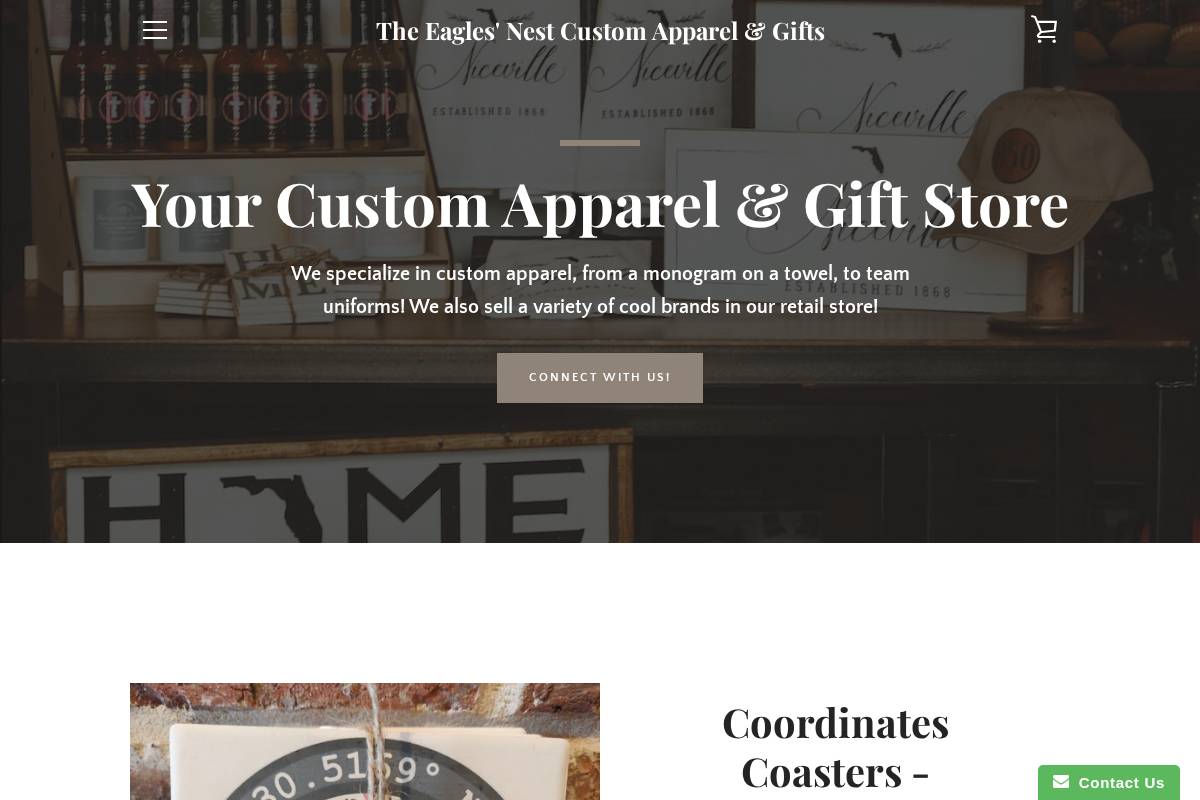
Task: Click the 'Gifts' word in the site title
Action: coord(798,31)
